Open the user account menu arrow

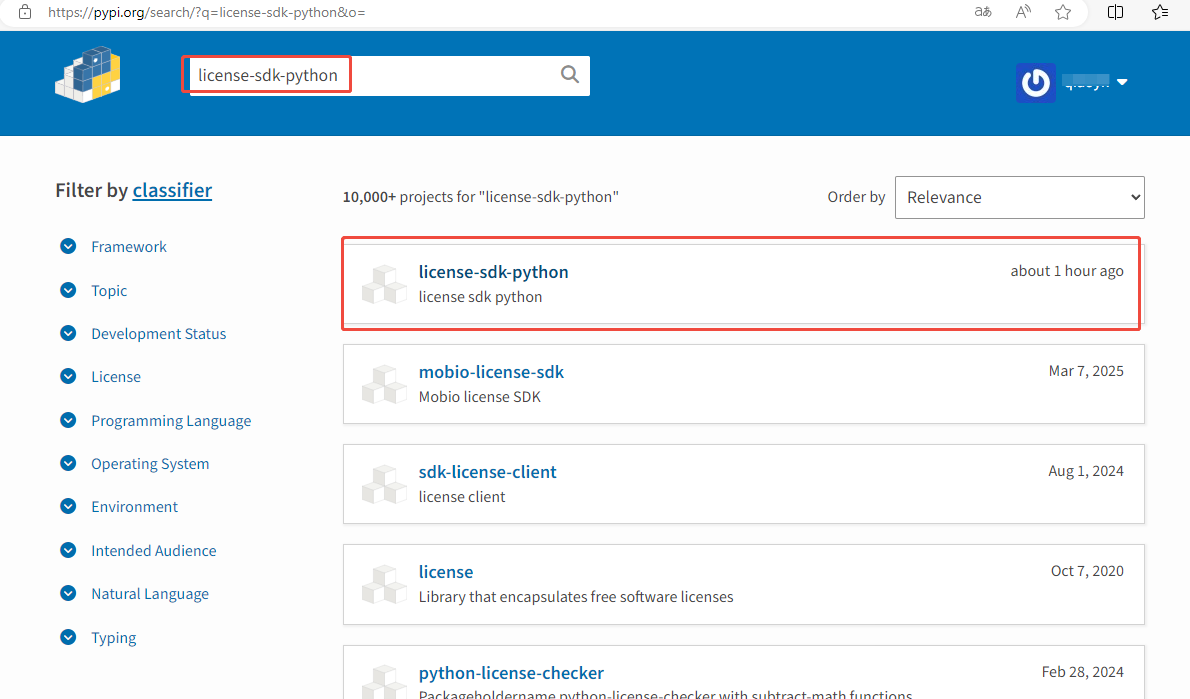1122,83
